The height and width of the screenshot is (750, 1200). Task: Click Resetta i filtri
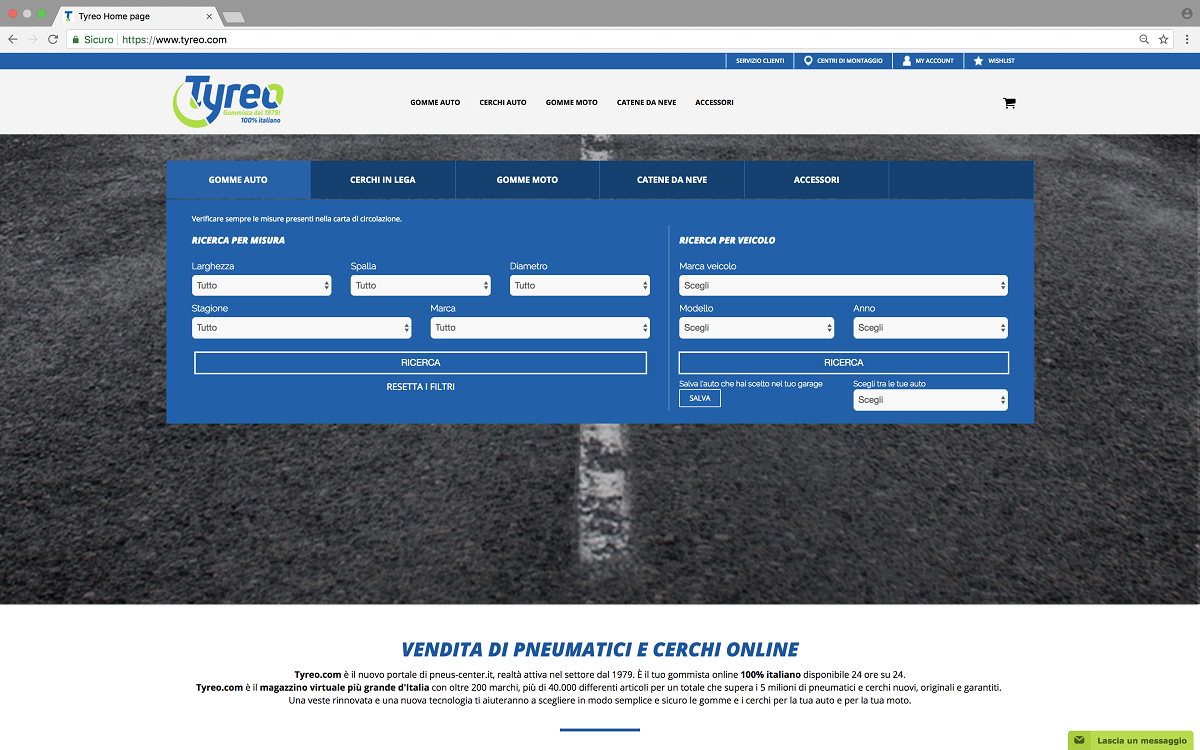(x=420, y=386)
